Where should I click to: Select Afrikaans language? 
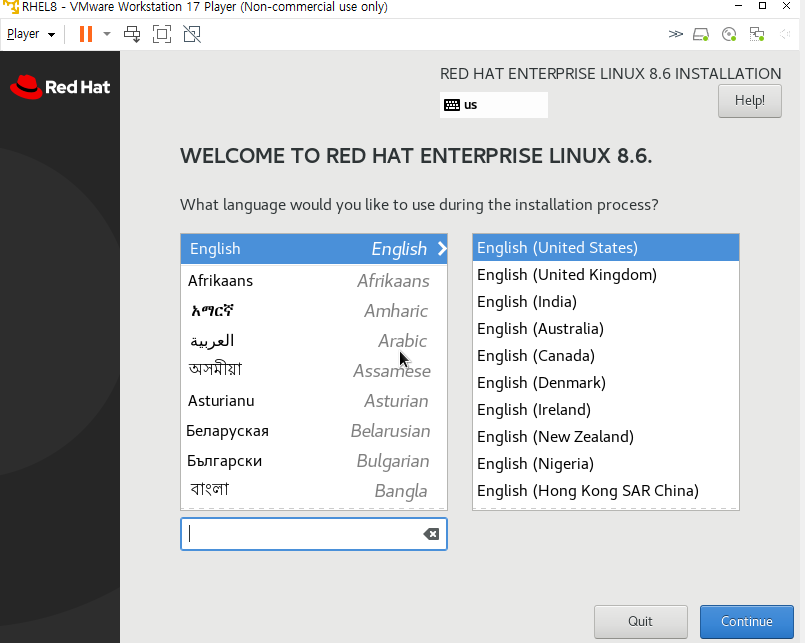pos(314,281)
